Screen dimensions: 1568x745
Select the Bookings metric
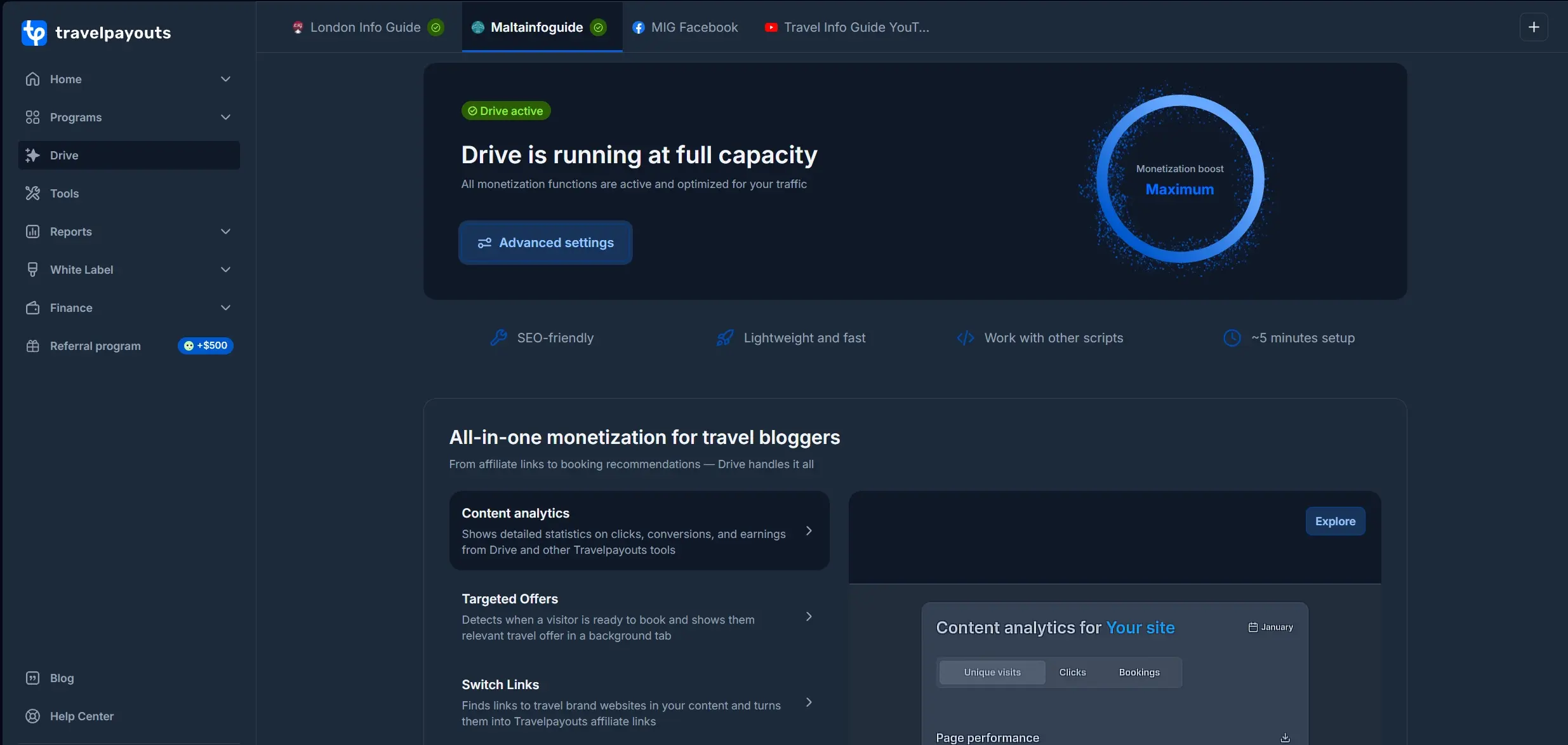tap(1139, 672)
